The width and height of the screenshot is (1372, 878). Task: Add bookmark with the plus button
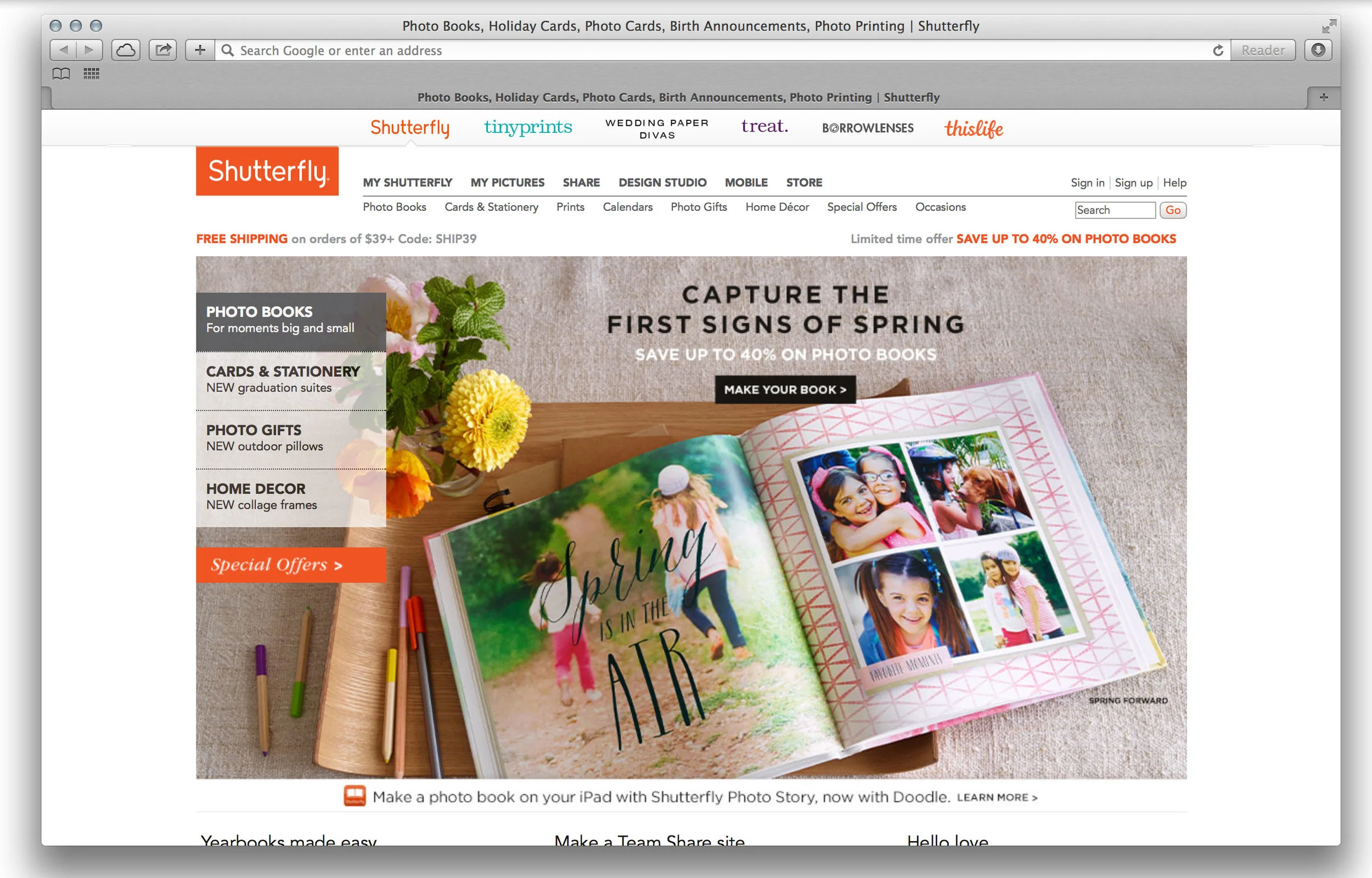[x=200, y=50]
